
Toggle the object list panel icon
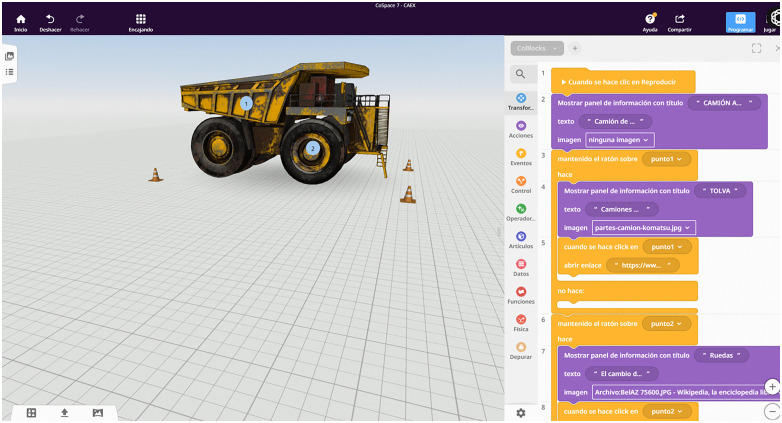coord(9,72)
